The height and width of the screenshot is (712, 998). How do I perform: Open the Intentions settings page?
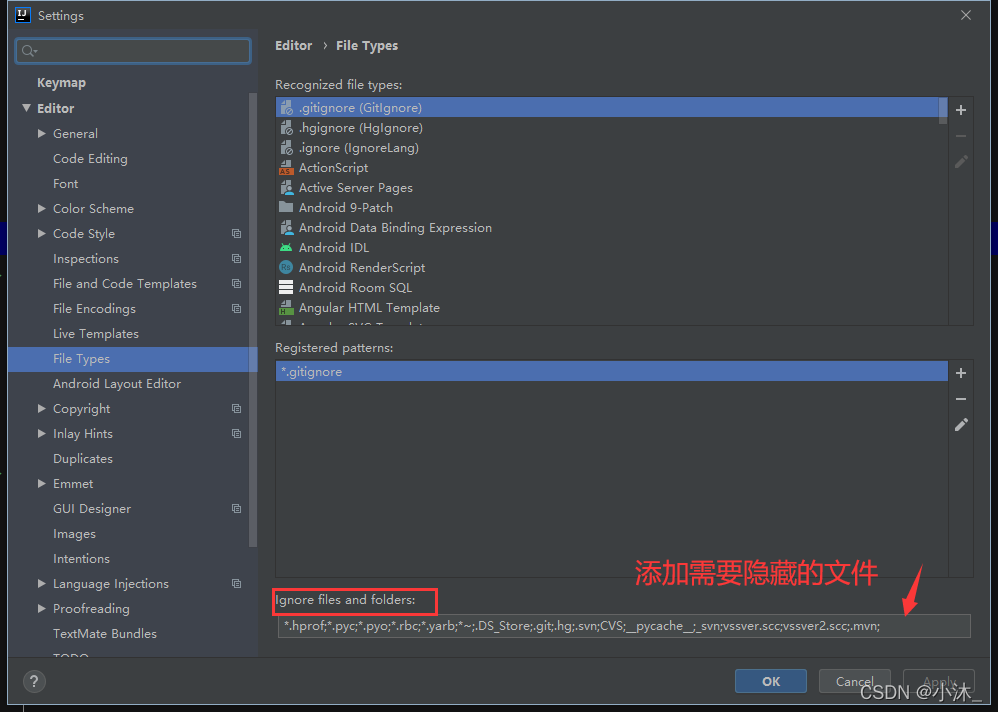coord(81,559)
